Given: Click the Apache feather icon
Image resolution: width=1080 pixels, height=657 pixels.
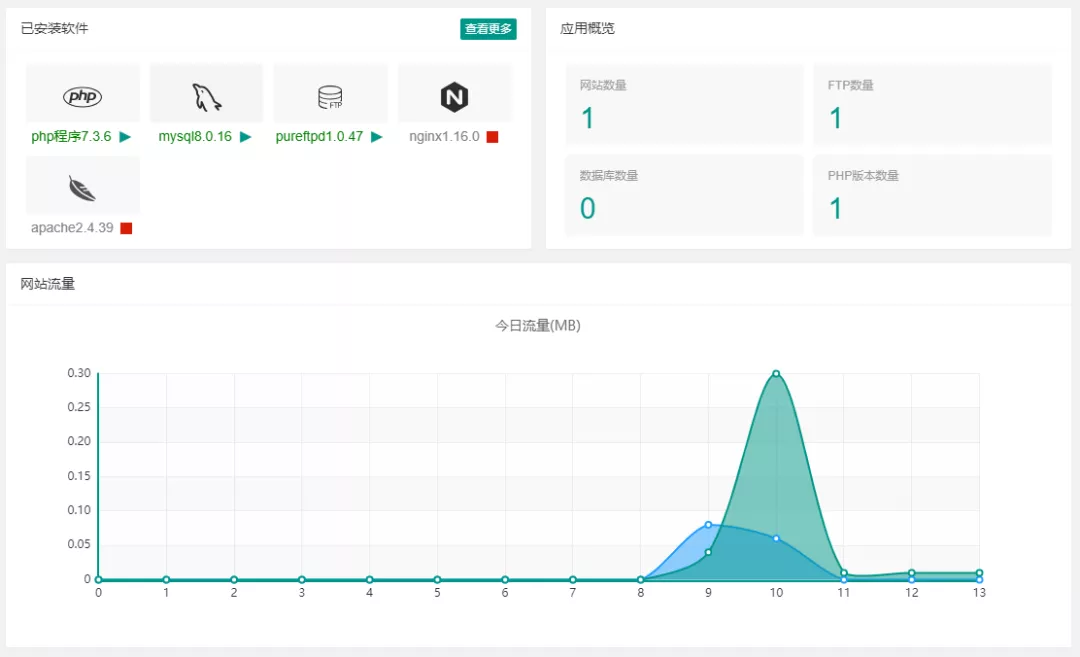Looking at the screenshot, I should coord(82,188).
